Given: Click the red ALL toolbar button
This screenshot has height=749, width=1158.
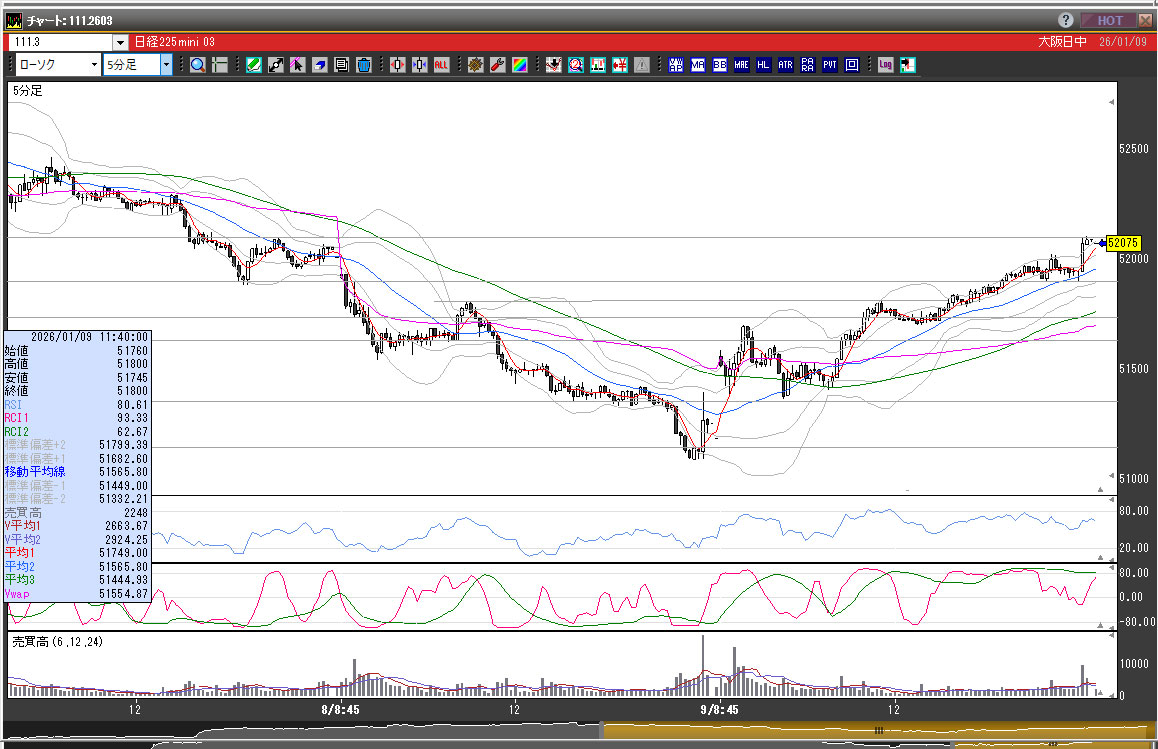Looking at the screenshot, I should (441, 65).
